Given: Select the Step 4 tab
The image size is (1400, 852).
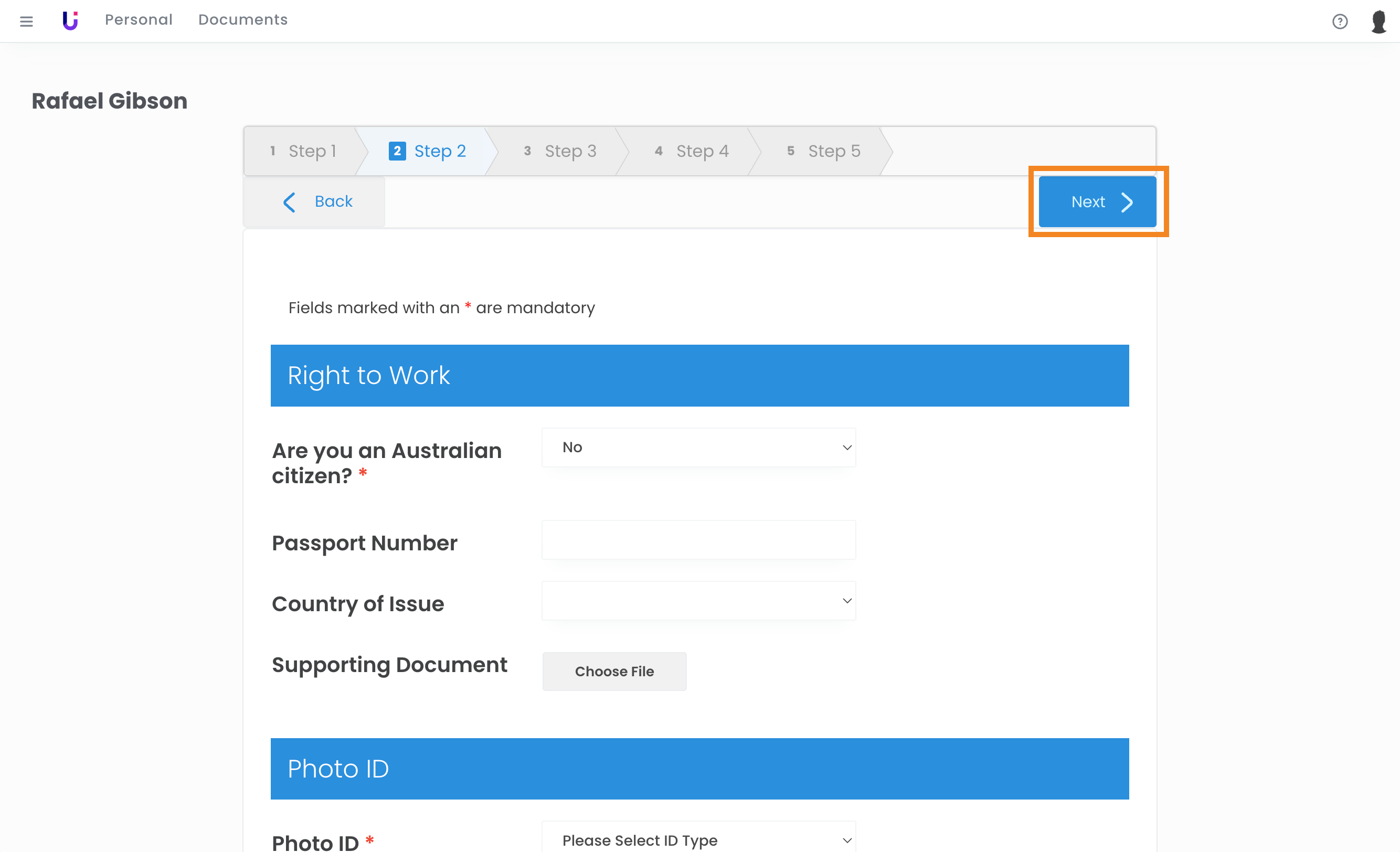Looking at the screenshot, I should 692,151.
